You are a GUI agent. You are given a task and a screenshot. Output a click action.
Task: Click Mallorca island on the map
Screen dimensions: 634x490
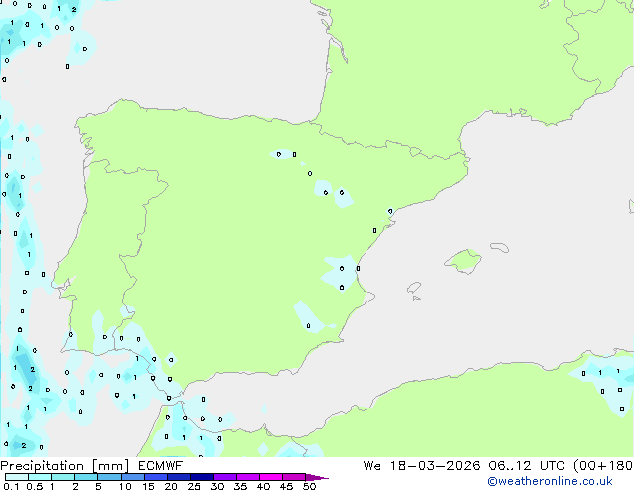pyautogui.click(x=463, y=261)
